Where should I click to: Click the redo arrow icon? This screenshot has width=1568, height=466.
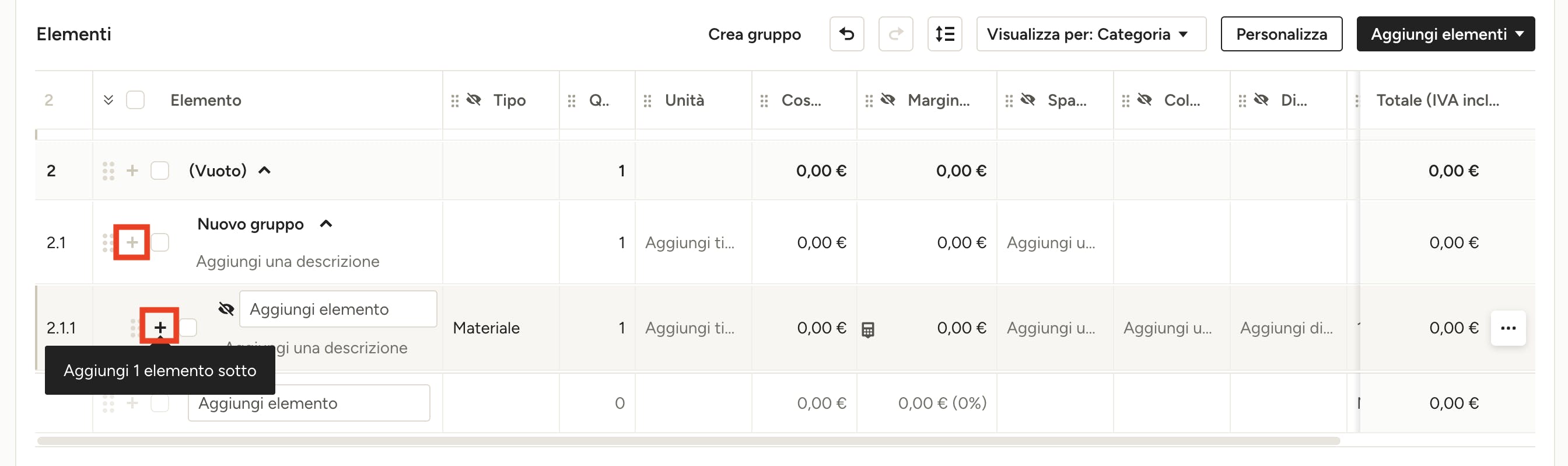pos(895,34)
